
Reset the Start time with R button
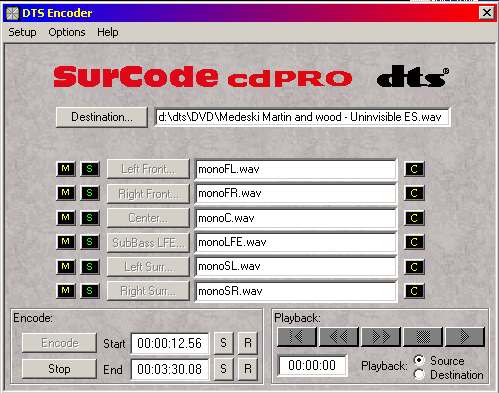point(248,343)
